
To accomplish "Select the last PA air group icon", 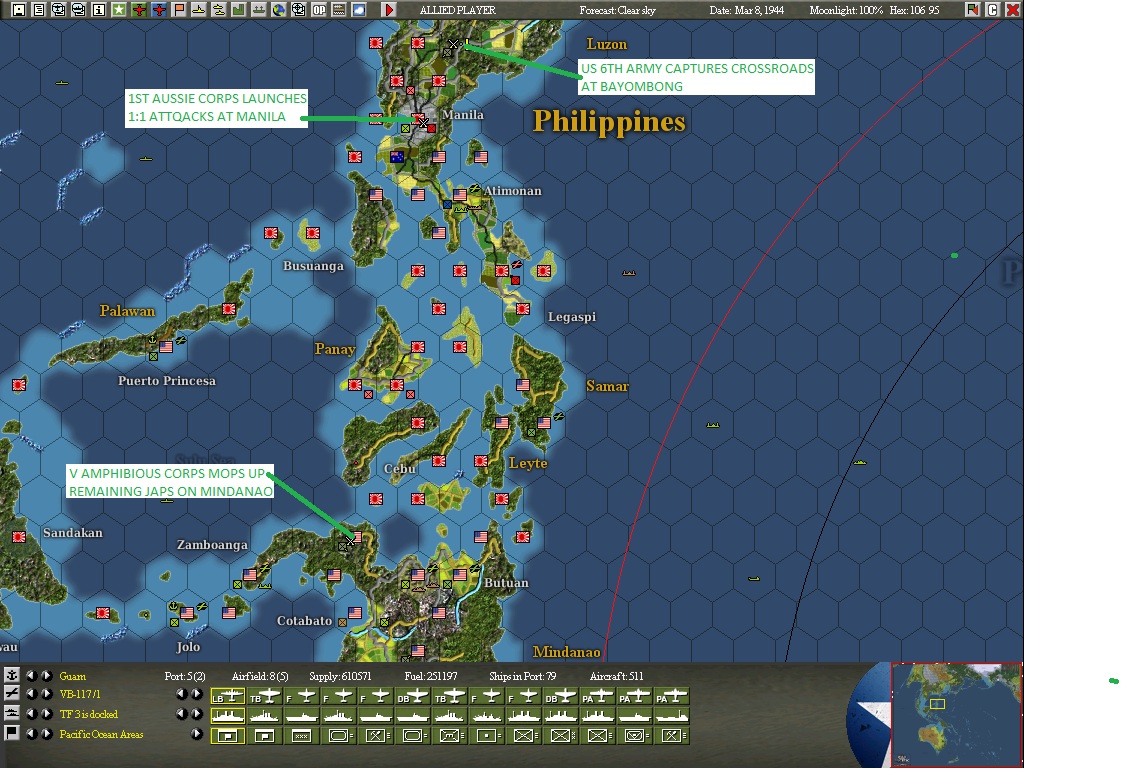I will coord(671,696).
